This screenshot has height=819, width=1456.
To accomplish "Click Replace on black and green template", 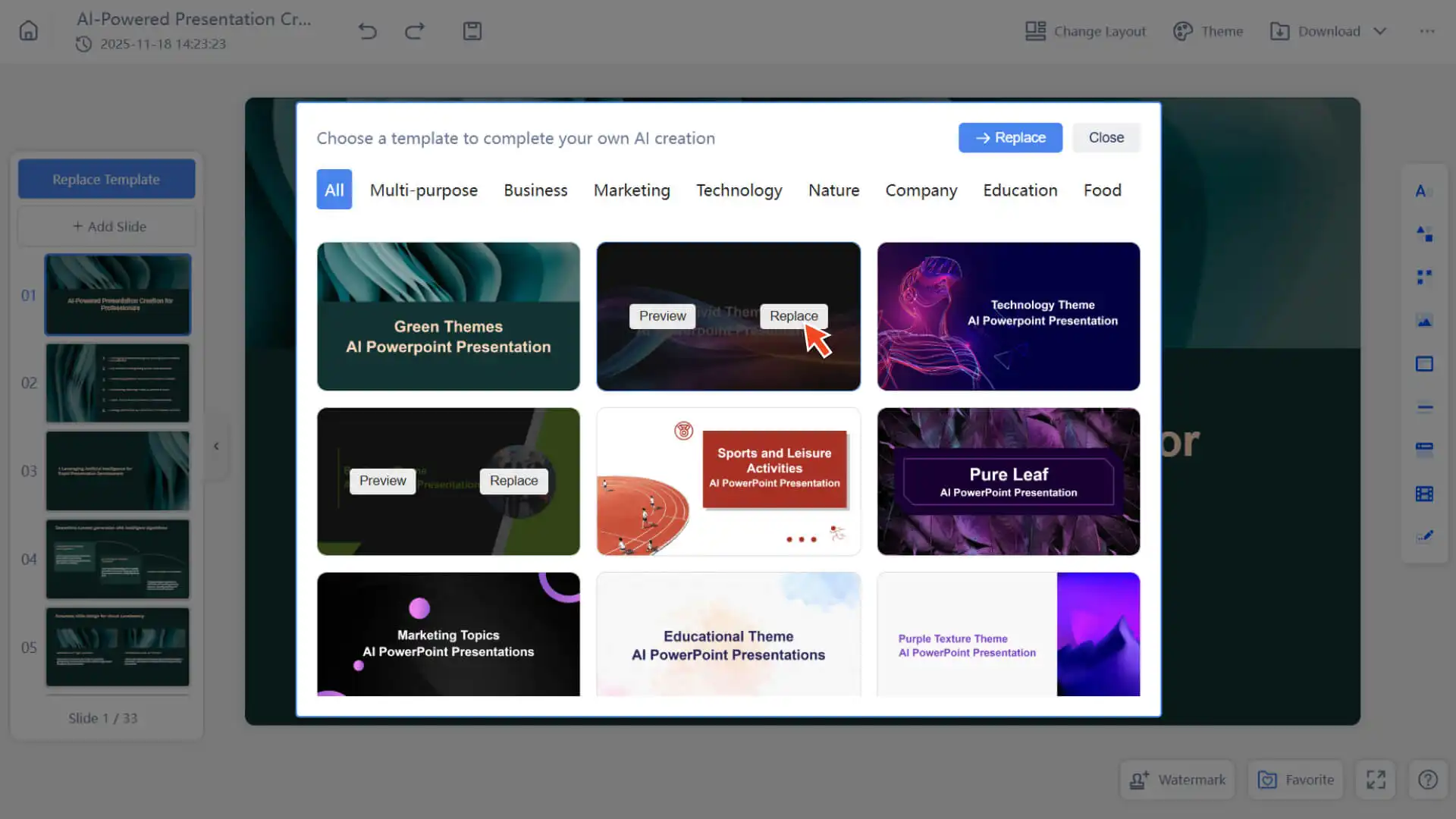I will (x=514, y=481).
